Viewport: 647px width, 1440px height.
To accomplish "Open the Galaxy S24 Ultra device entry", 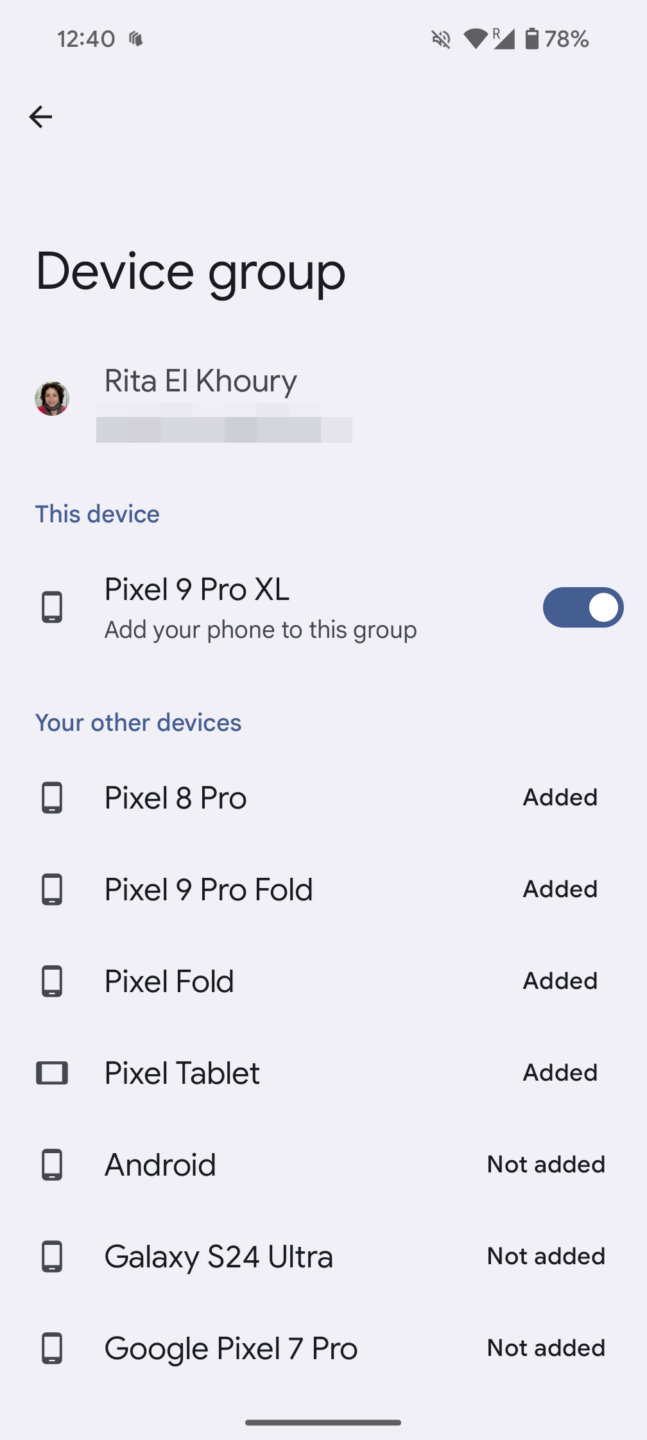I will 218,1256.
